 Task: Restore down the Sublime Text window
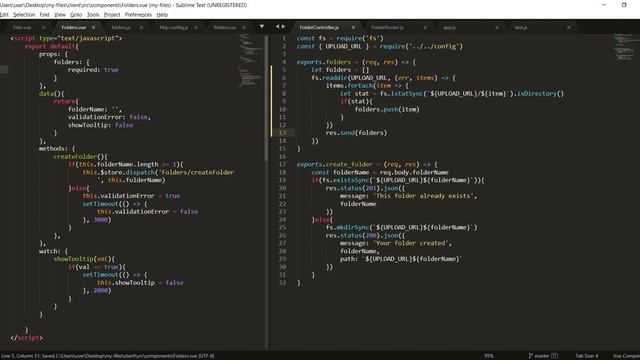coord(624,5)
